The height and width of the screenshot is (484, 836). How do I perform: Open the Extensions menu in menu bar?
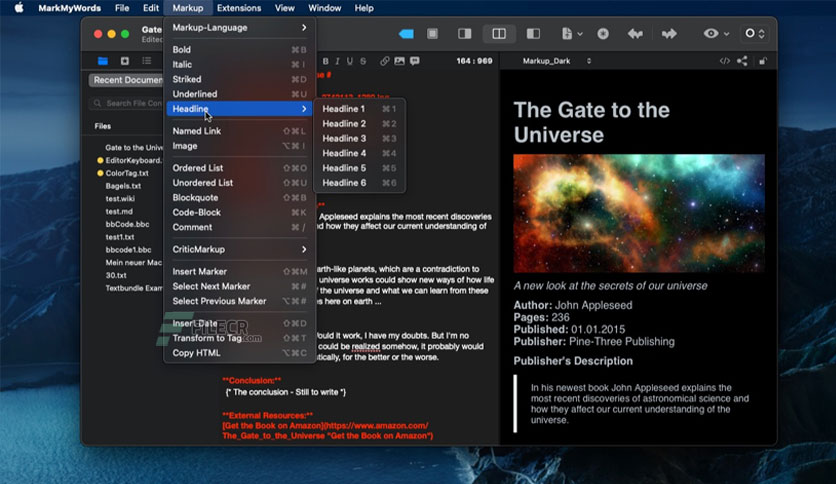[x=239, y=8]
